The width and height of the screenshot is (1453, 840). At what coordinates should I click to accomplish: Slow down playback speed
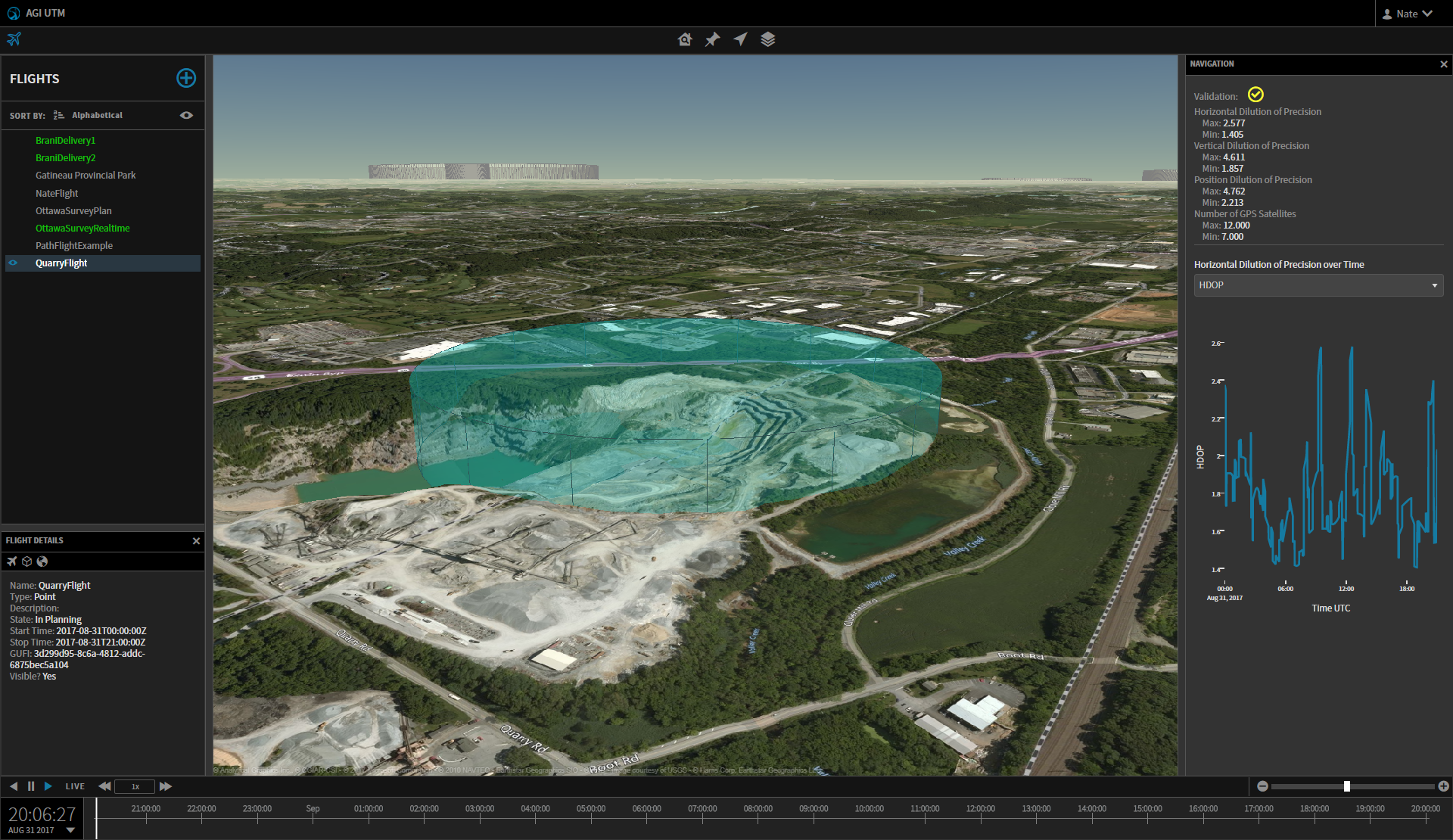pos(104,786)
